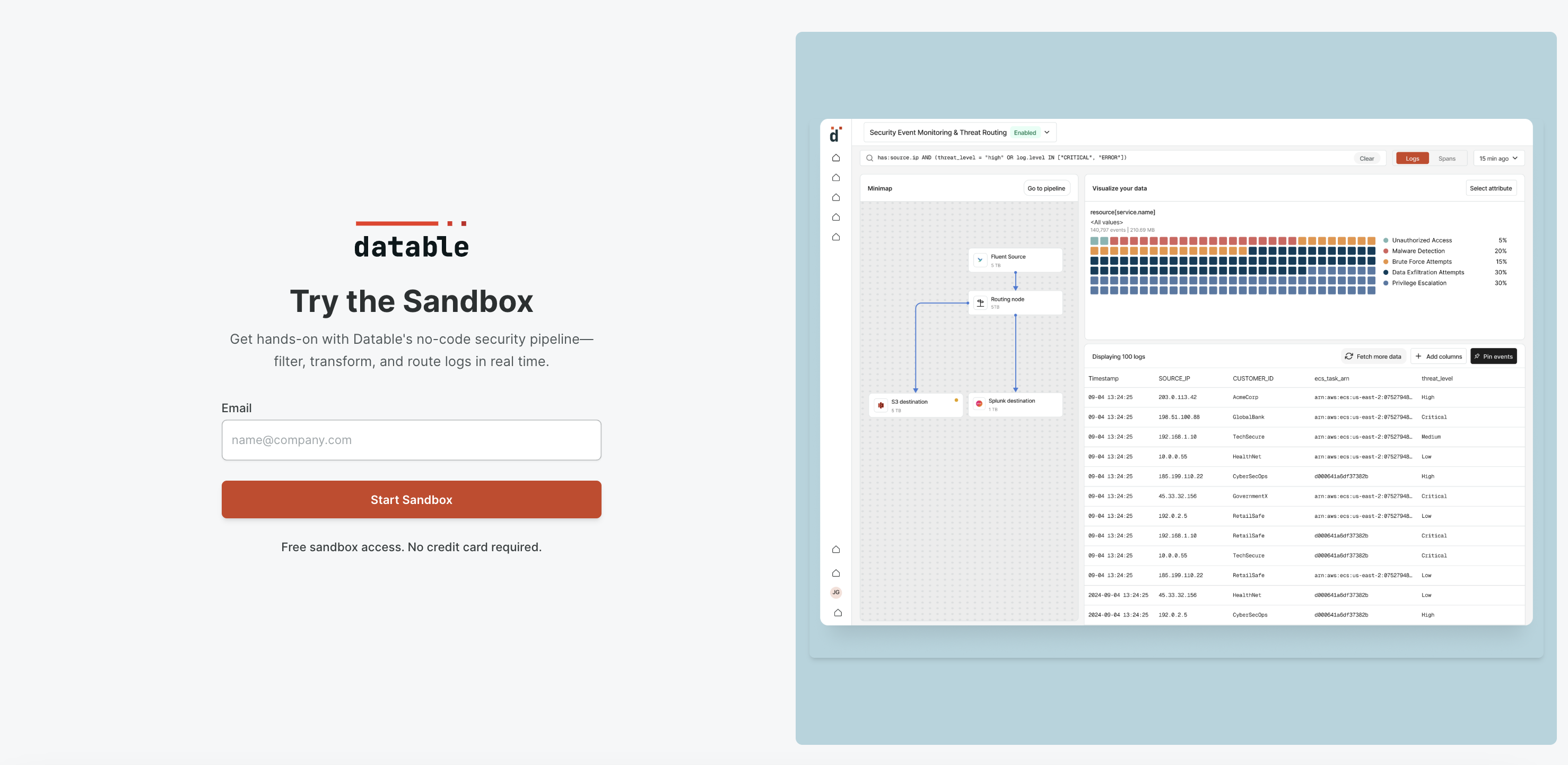Click the Brute Force Attempts legend color dot
This screenshot has width=1568, height=765.
[x=1386, y=262]
